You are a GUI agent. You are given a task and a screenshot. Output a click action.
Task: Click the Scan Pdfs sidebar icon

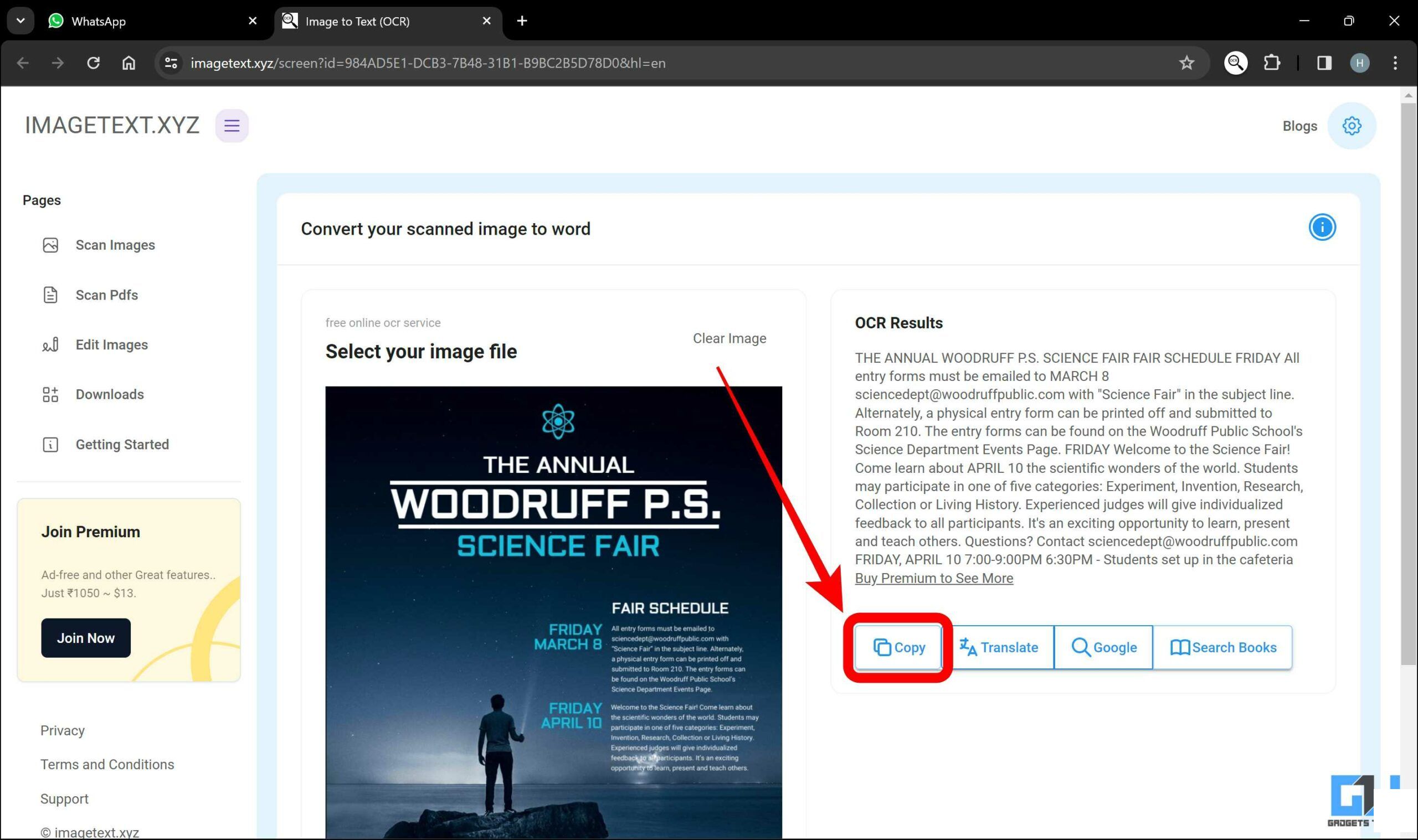[49, 294]
